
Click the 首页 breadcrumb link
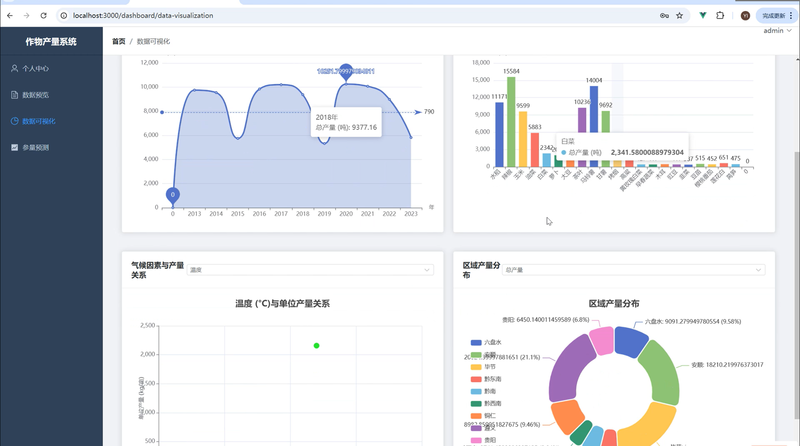click(x=118, y=41)
